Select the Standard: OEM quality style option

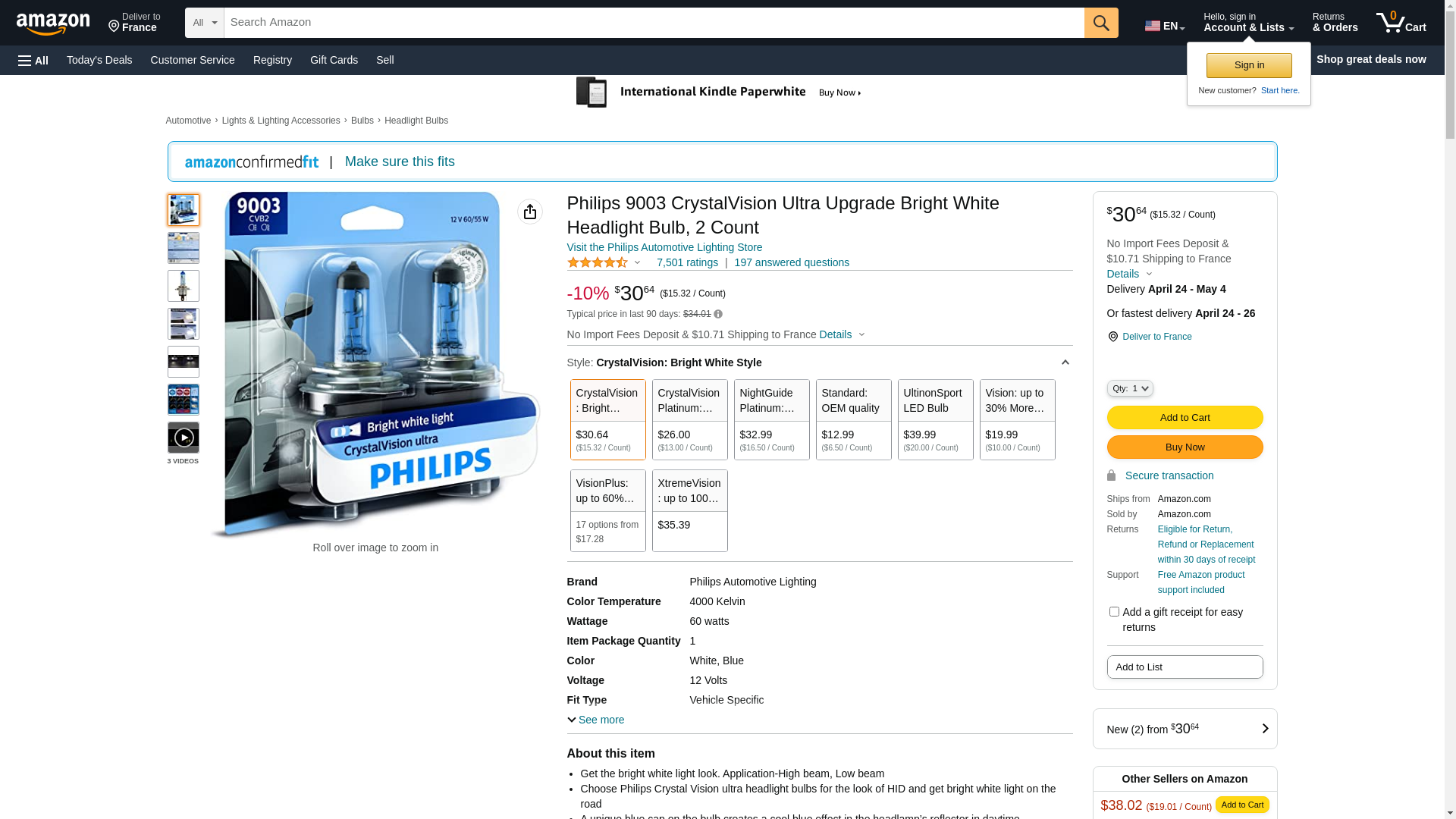(853, 419)
